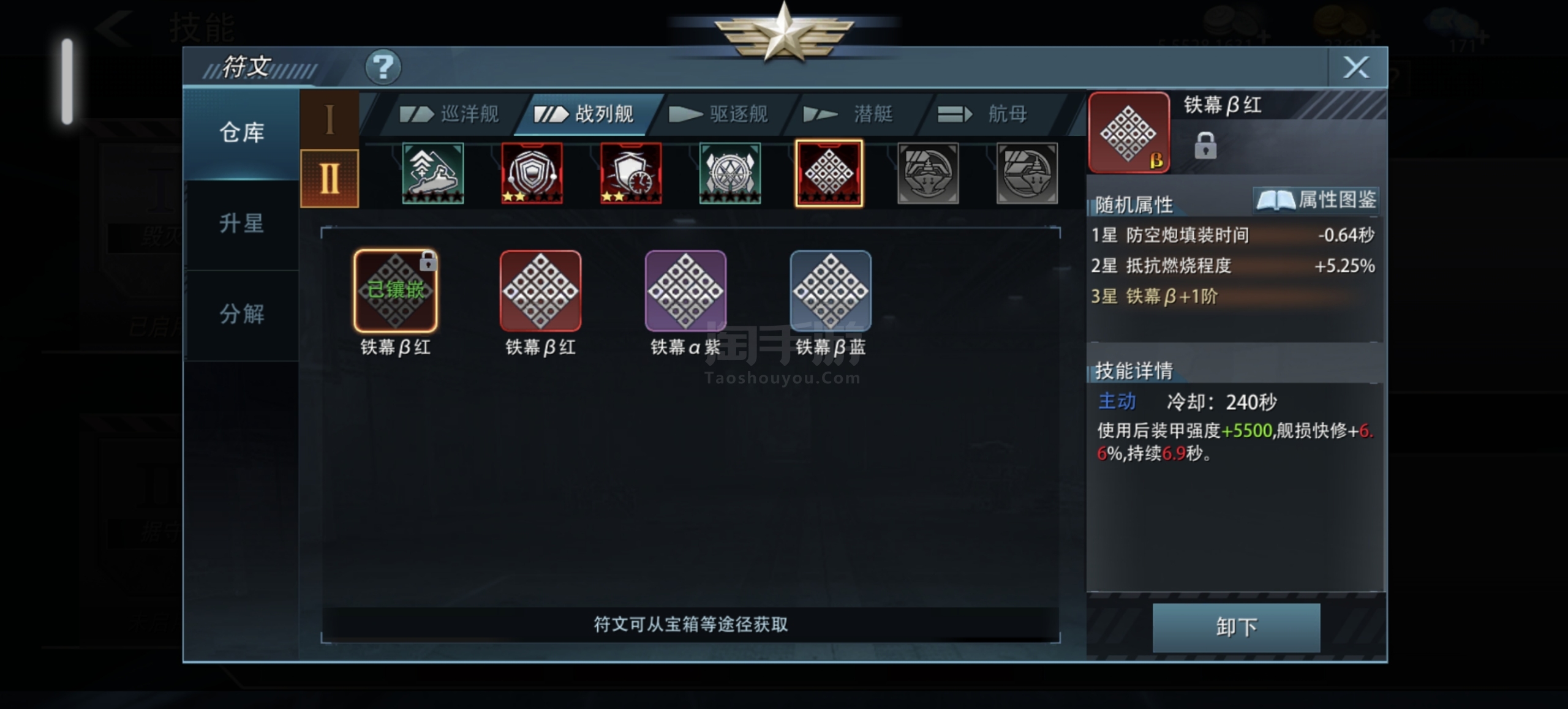Screen dimensions: 1568x709
Task: Open the 属性图鉴 attribute guide
Action: (x=1316, y=200)
